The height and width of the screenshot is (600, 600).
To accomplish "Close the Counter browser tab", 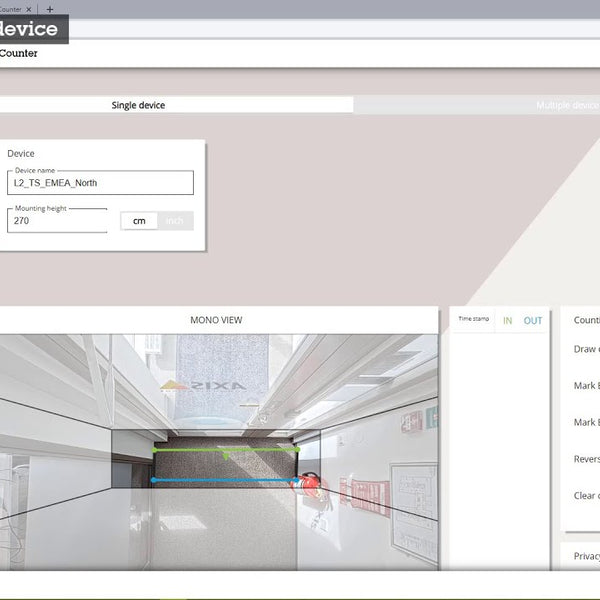I will point(29,9).
